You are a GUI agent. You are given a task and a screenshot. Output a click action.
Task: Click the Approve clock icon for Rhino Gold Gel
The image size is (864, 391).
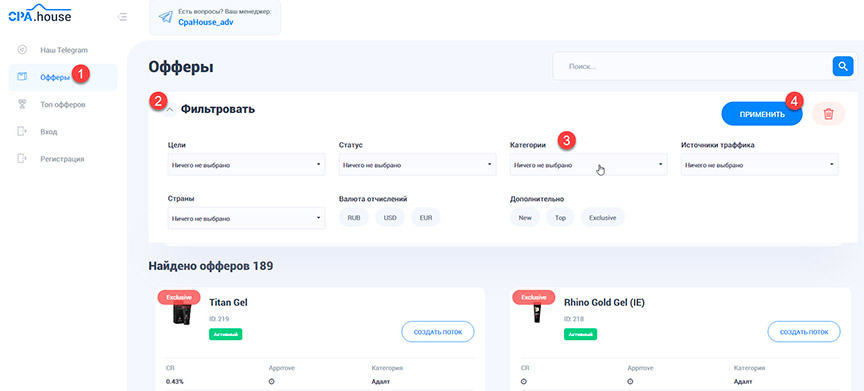click(x=630, y=381)
